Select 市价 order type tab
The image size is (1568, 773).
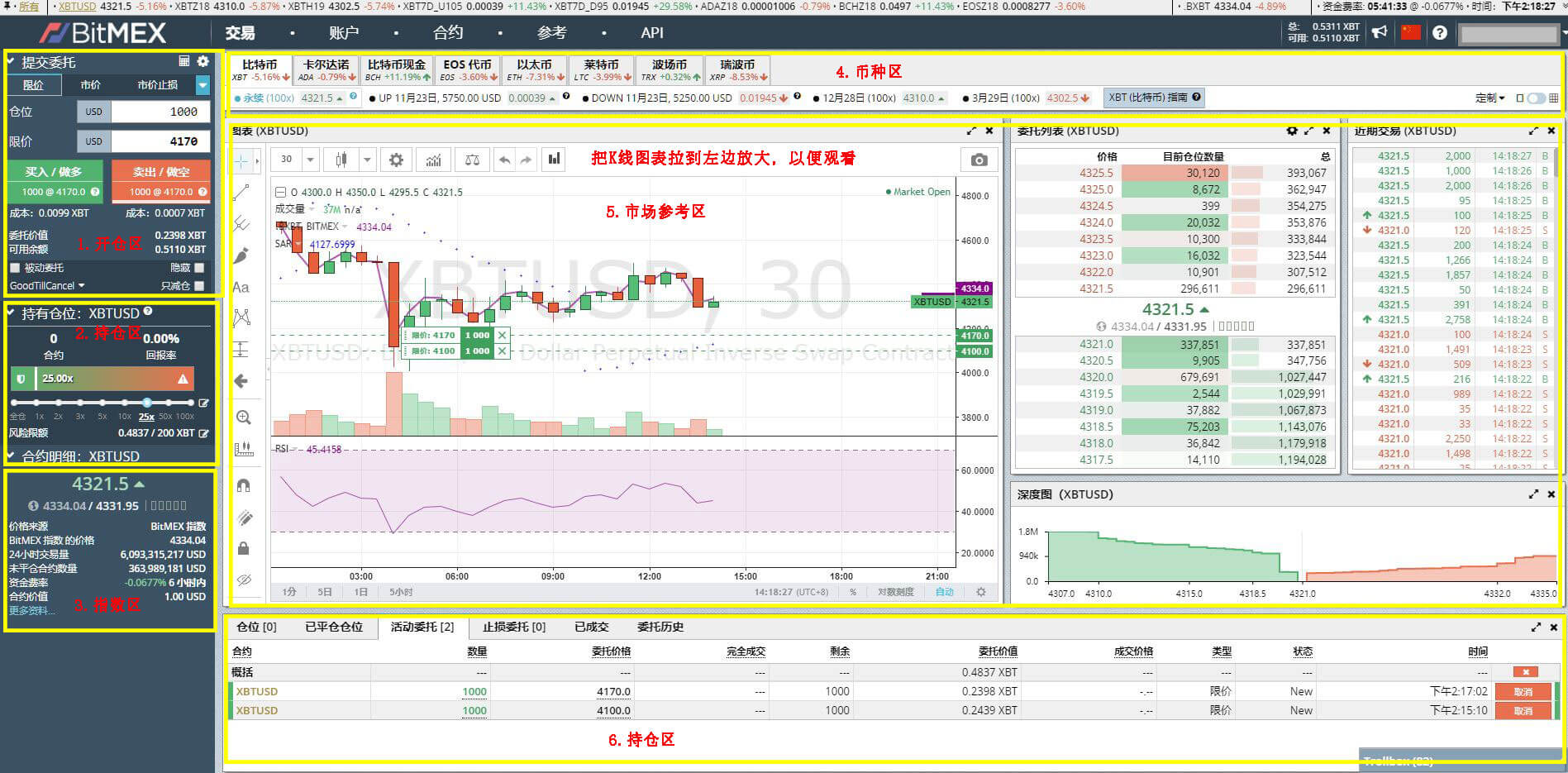(x=91, y=85)
